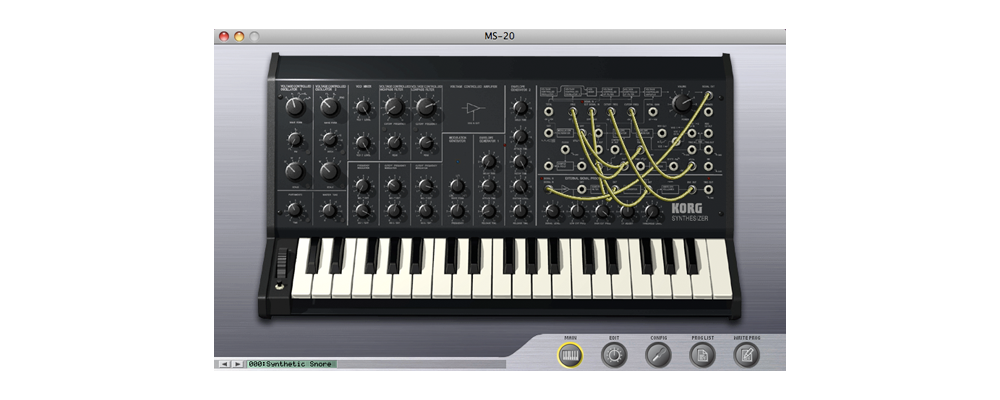Adjust the Modulation Generator frequency knob

(x=457, y=210)
